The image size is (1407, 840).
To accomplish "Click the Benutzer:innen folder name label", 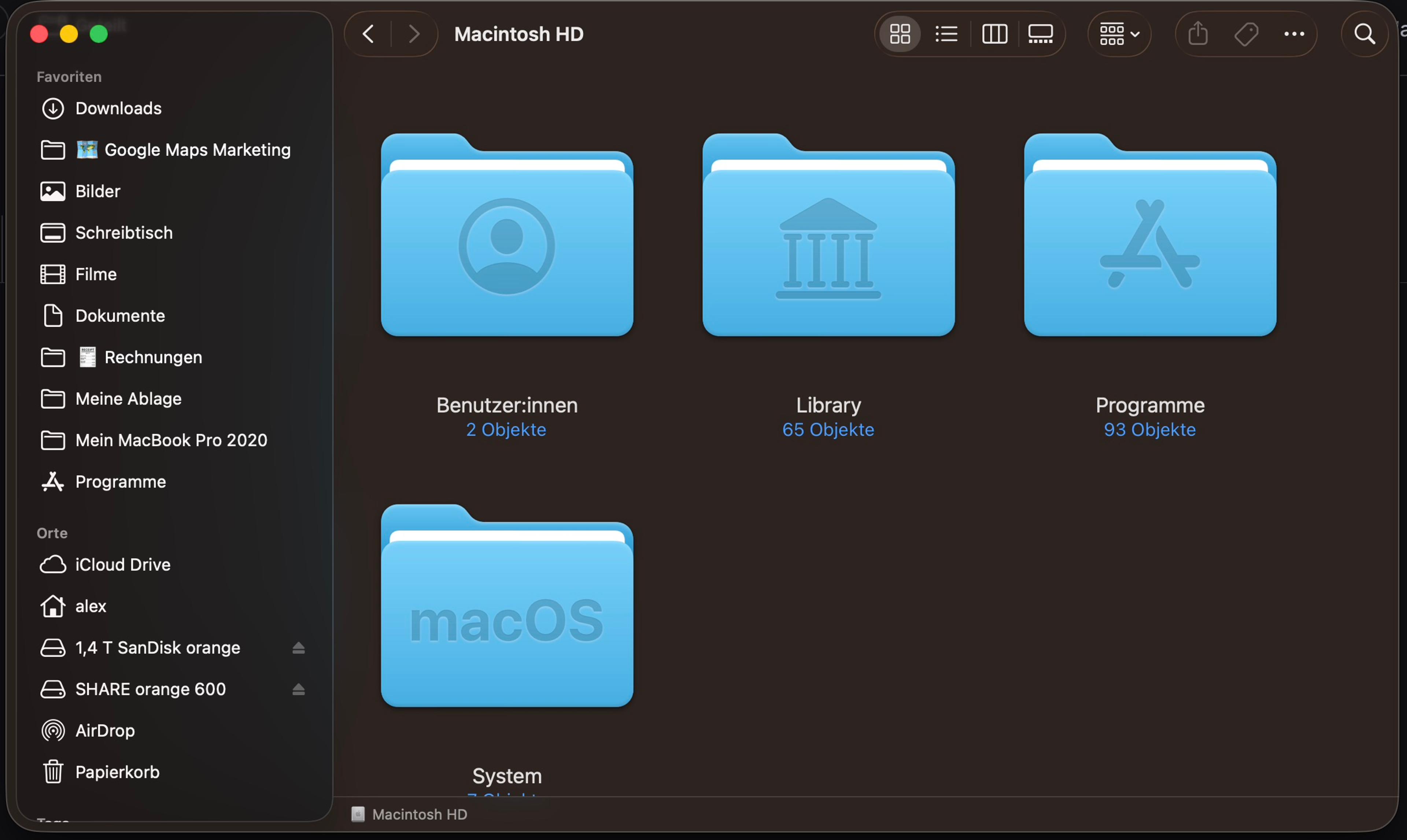I will (507, 405).
